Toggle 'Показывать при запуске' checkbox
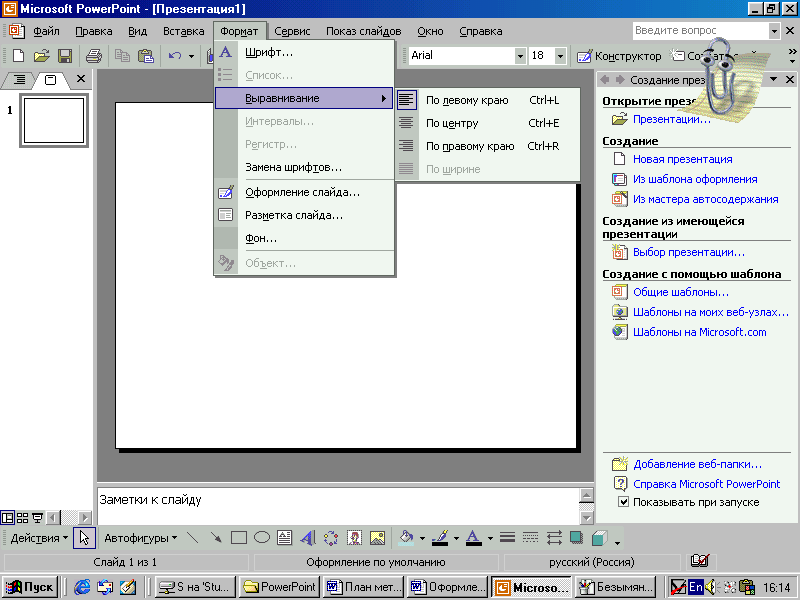The height and width of the screenshot is (600, 800). [x=623, y=502]
